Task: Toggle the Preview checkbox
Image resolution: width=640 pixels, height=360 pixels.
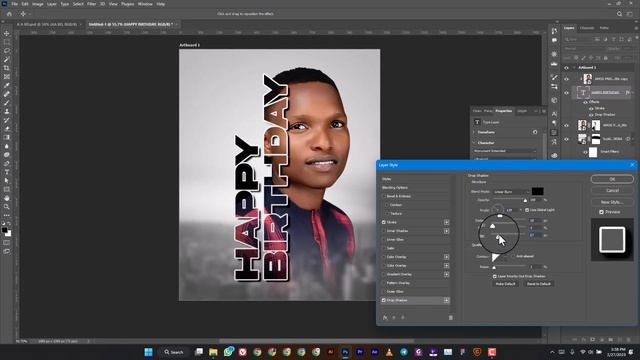Action: click(x=601, y=212)
